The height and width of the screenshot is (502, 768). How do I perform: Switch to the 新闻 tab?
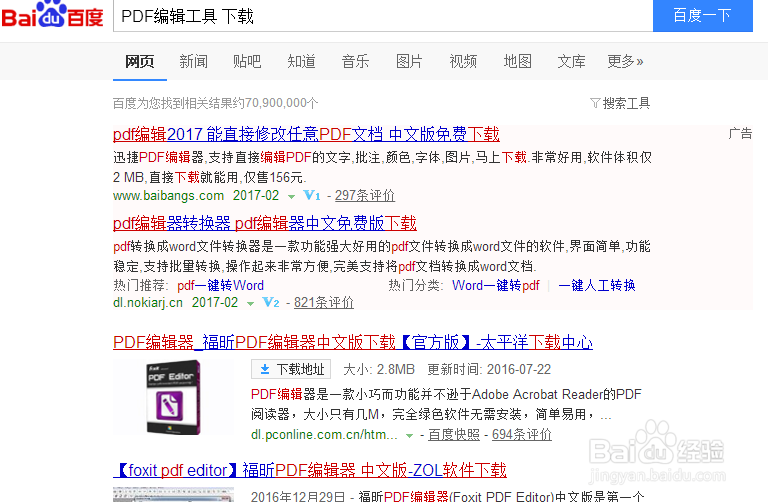(x=193, y=61)
